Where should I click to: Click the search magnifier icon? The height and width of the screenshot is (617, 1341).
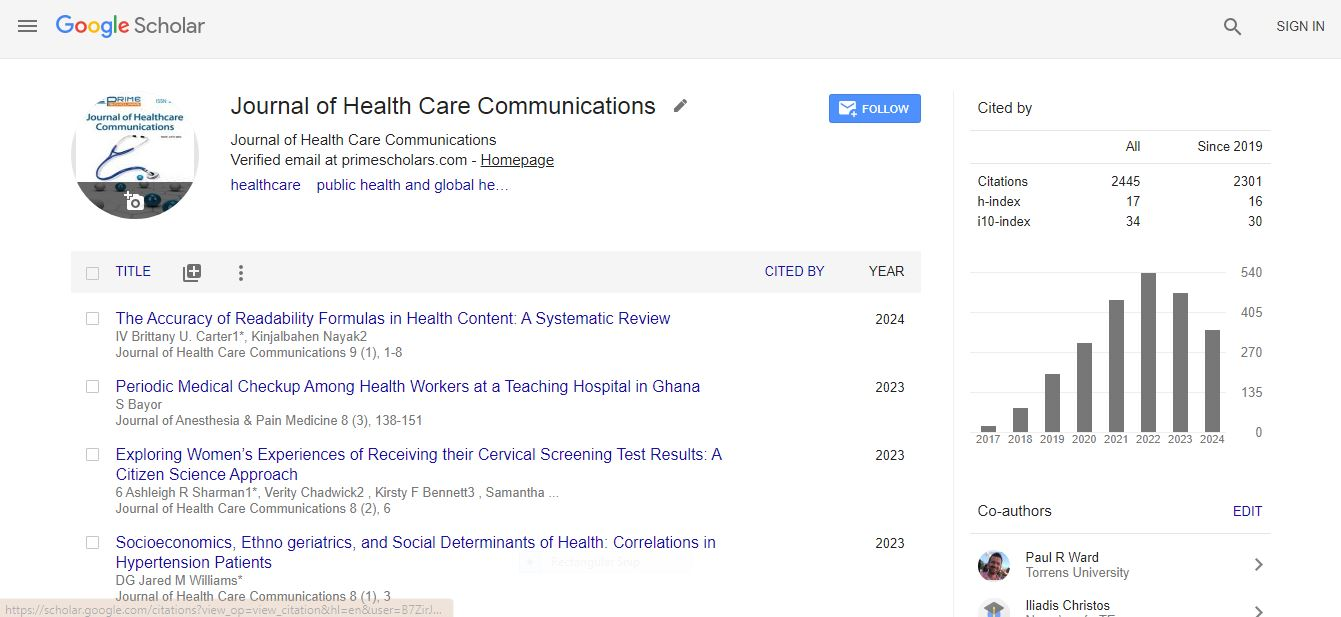click(x=1232, y=27)
